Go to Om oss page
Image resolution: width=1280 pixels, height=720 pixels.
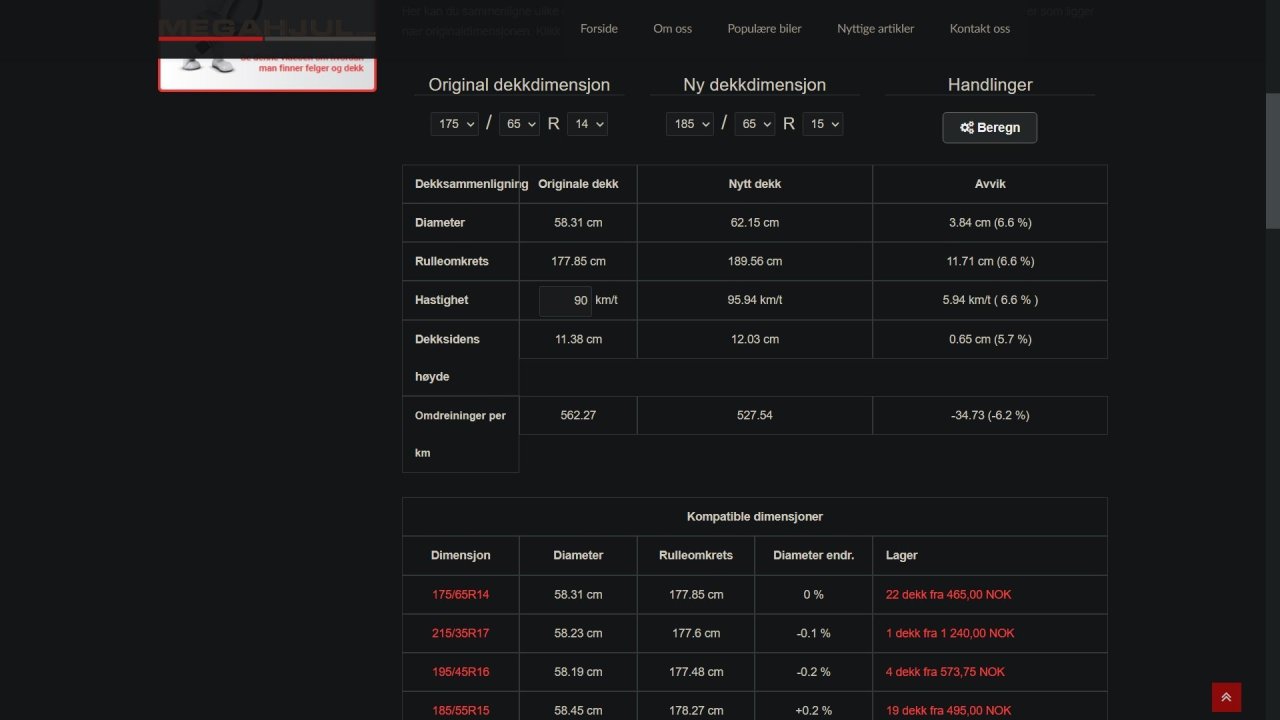[672, 29]
